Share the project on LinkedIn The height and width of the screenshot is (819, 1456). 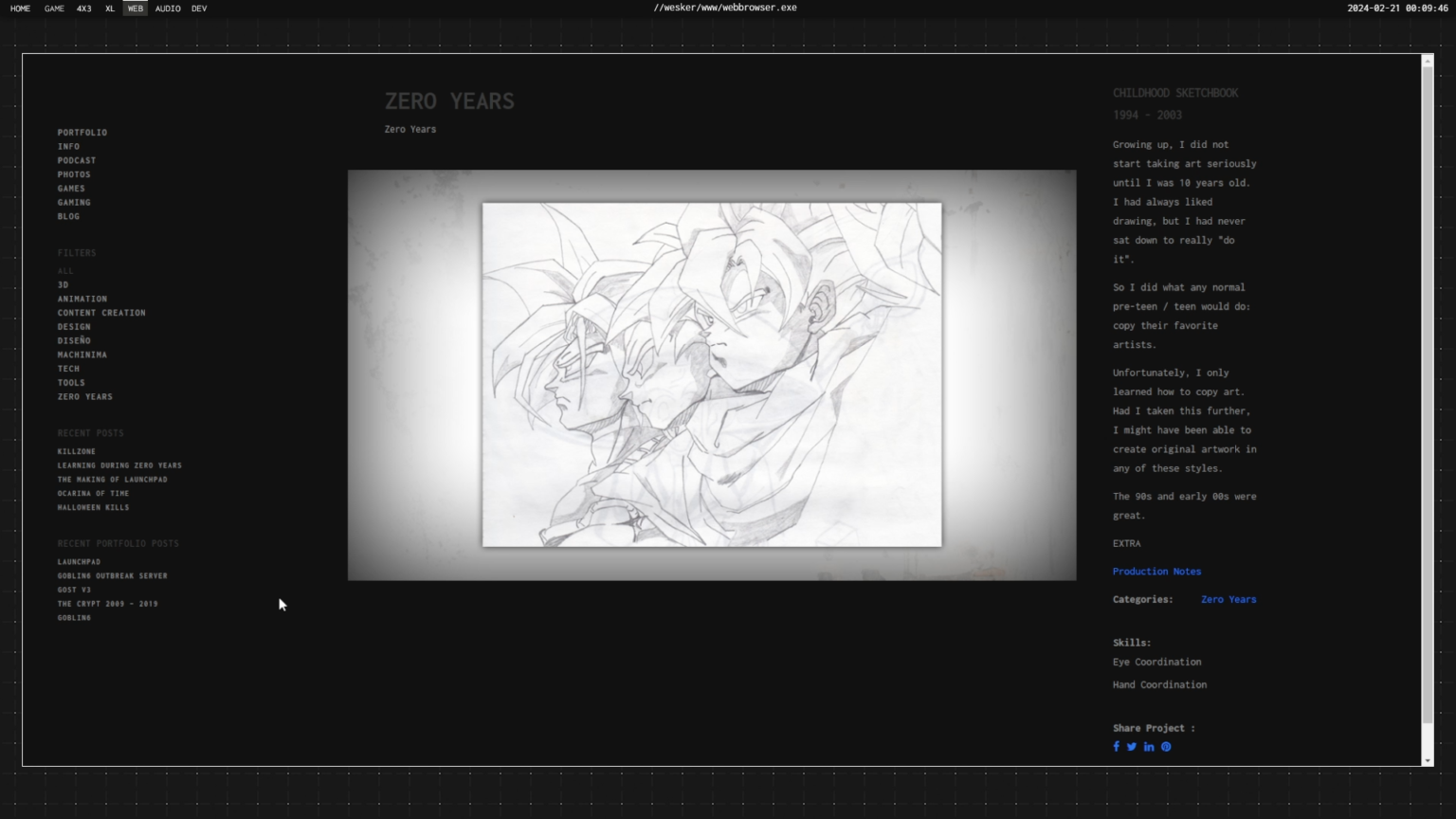(x=1149, y=747)
